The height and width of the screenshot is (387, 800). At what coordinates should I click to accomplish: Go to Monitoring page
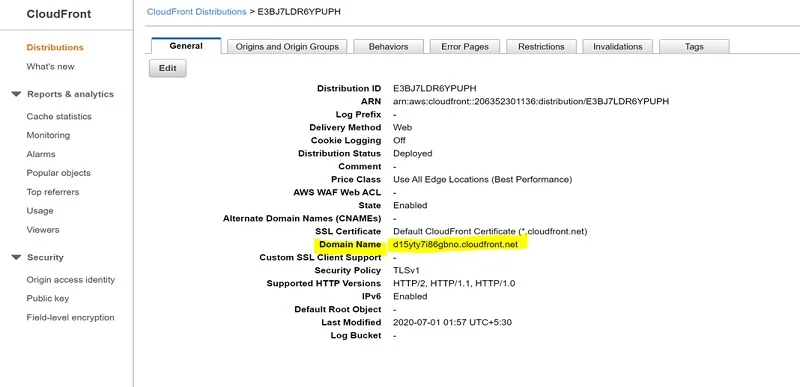pos(48,136)
